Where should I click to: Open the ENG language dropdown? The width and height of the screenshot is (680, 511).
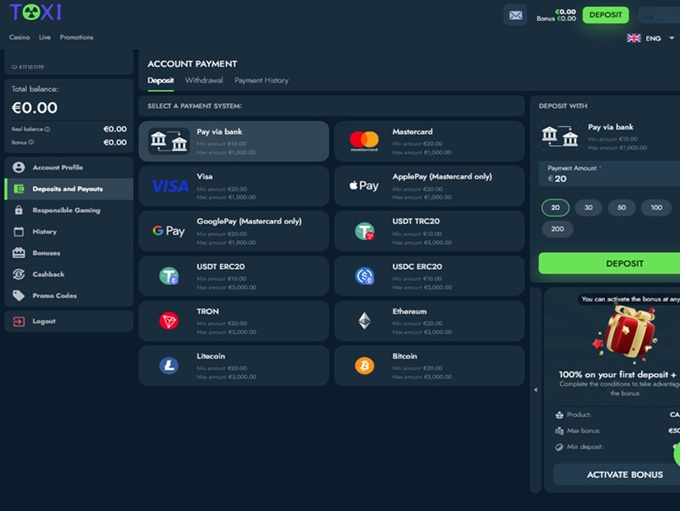pos(645,38)
